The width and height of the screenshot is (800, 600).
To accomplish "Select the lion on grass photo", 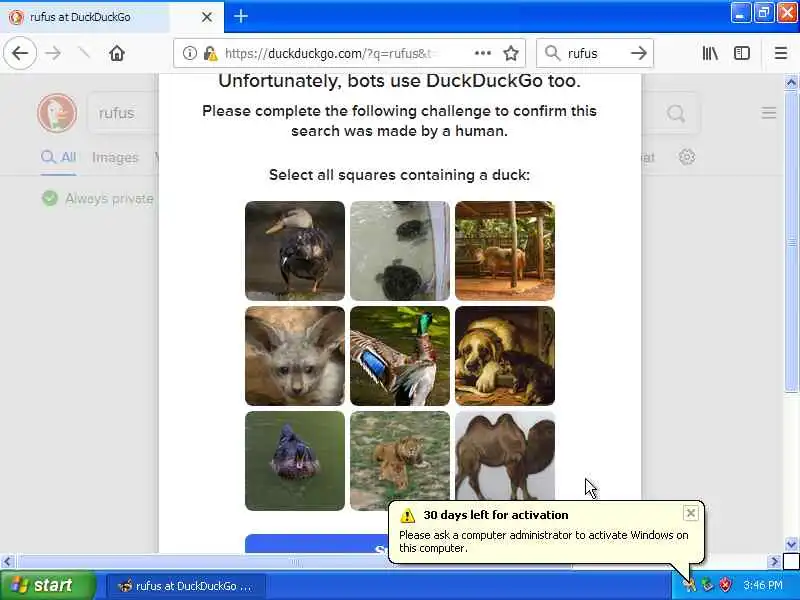I will coord(400,461).
